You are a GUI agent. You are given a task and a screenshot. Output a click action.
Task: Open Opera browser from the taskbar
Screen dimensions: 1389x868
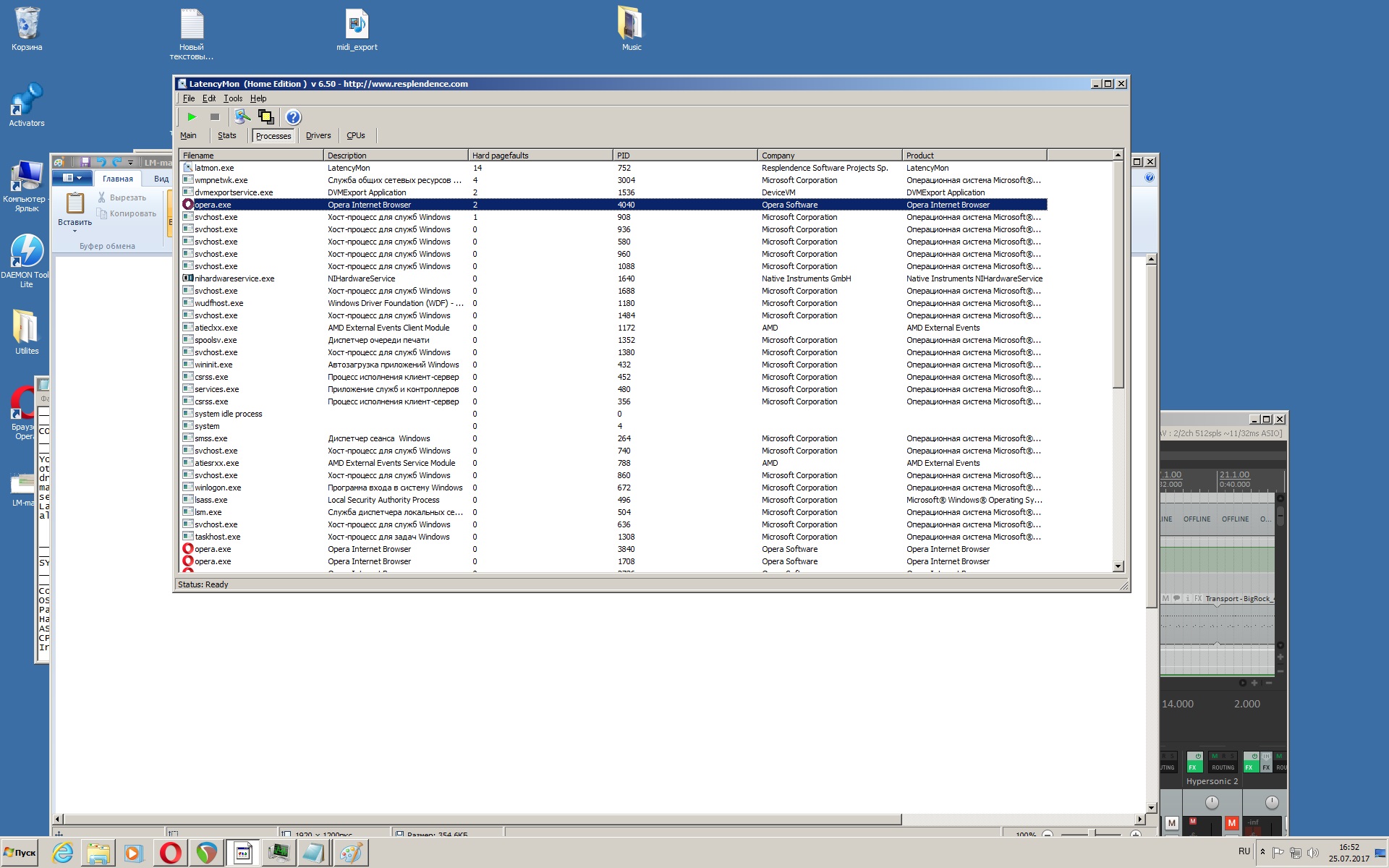[x=171, y=853]
